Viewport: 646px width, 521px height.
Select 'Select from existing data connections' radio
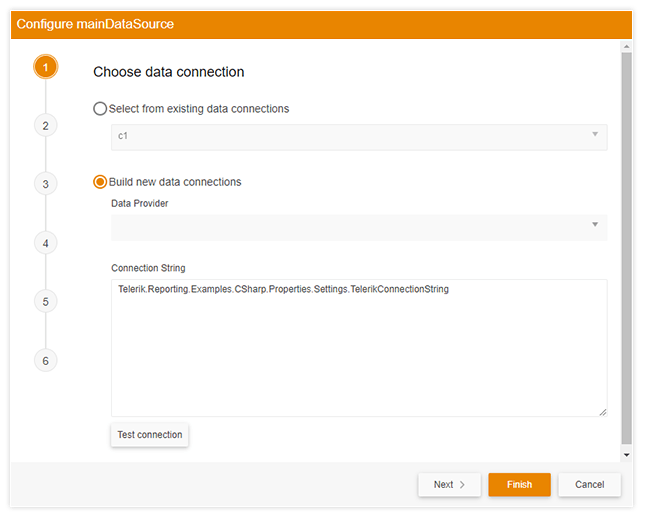click(x=100, y=109)
